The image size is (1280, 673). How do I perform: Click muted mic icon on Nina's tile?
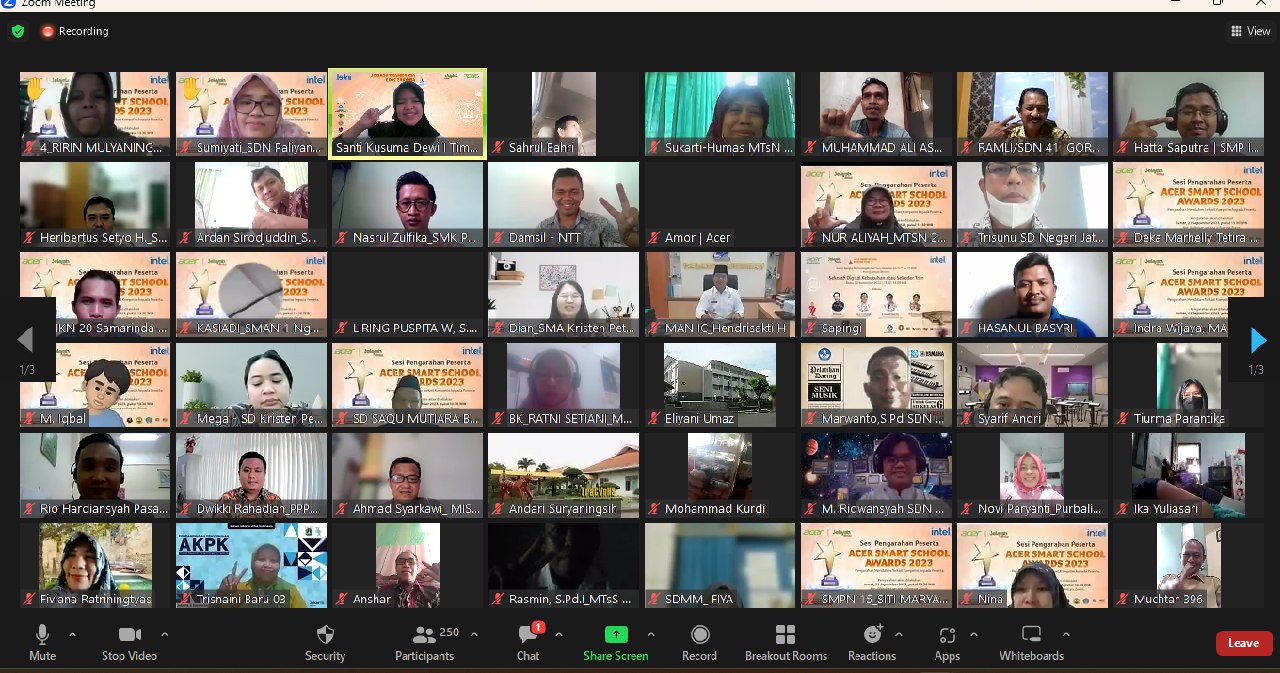click(x=966, y=599)
